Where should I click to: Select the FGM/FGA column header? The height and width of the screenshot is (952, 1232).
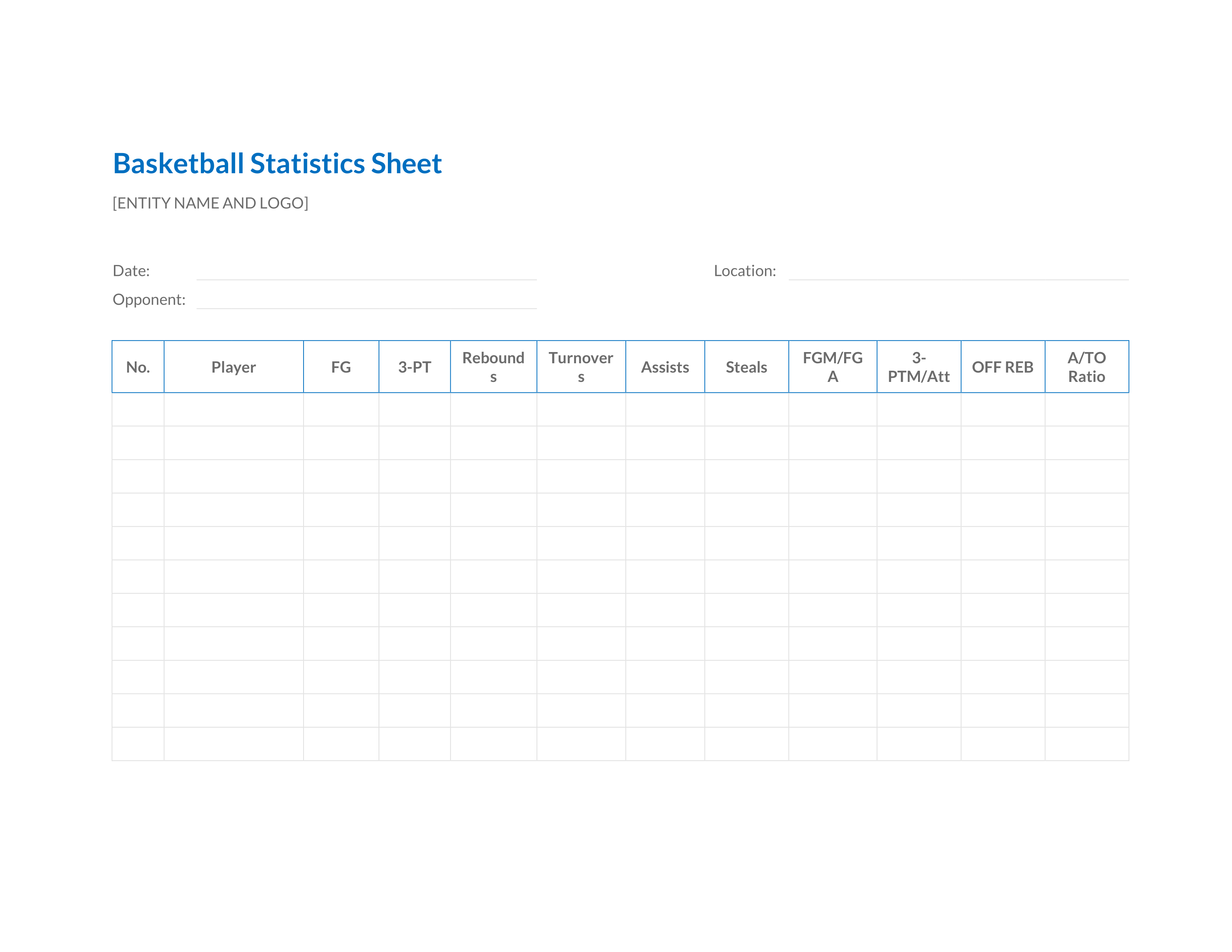coord(833,367)
